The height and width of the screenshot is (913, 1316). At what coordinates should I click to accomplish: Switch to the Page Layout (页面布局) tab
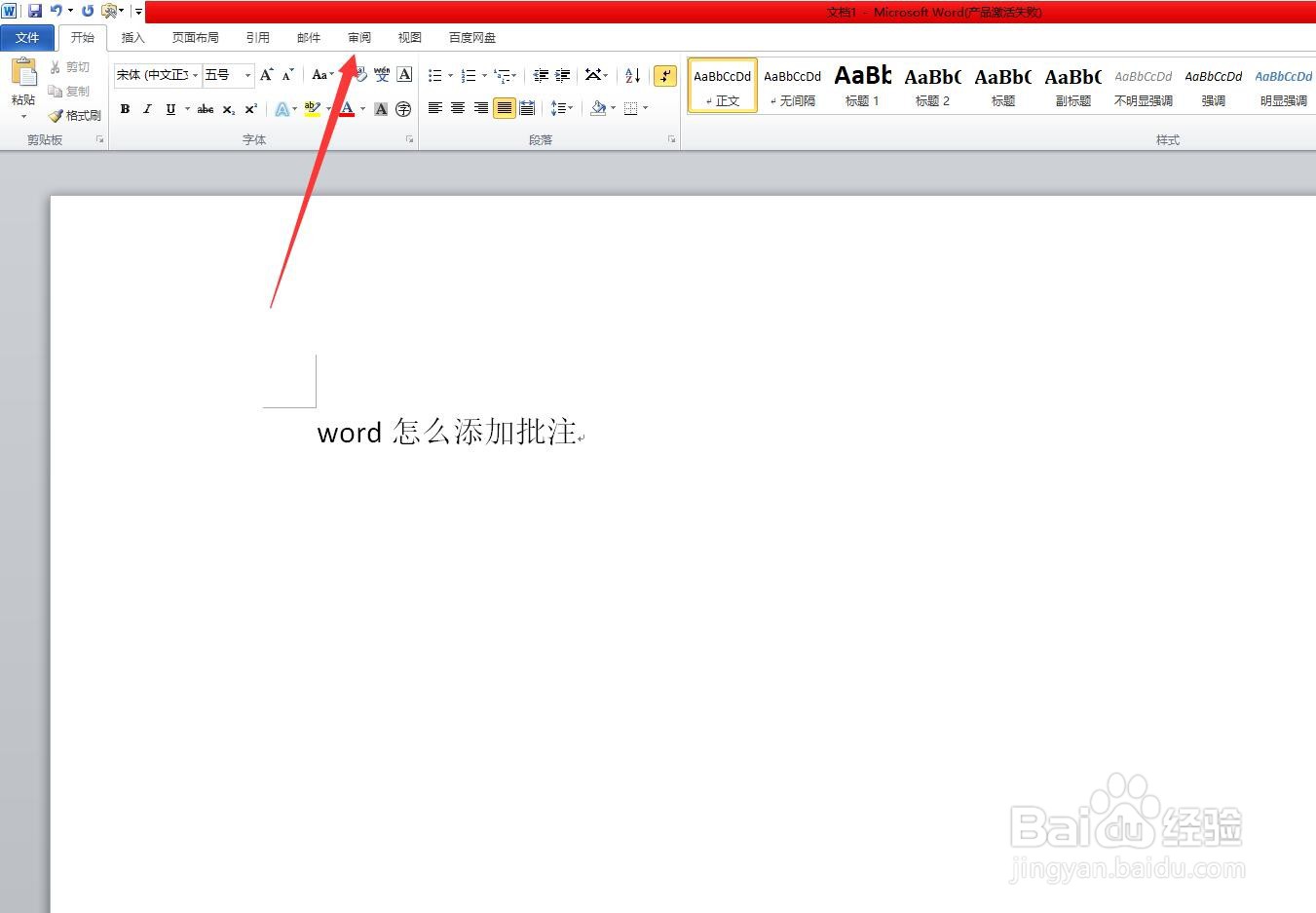tap(195, 38)
